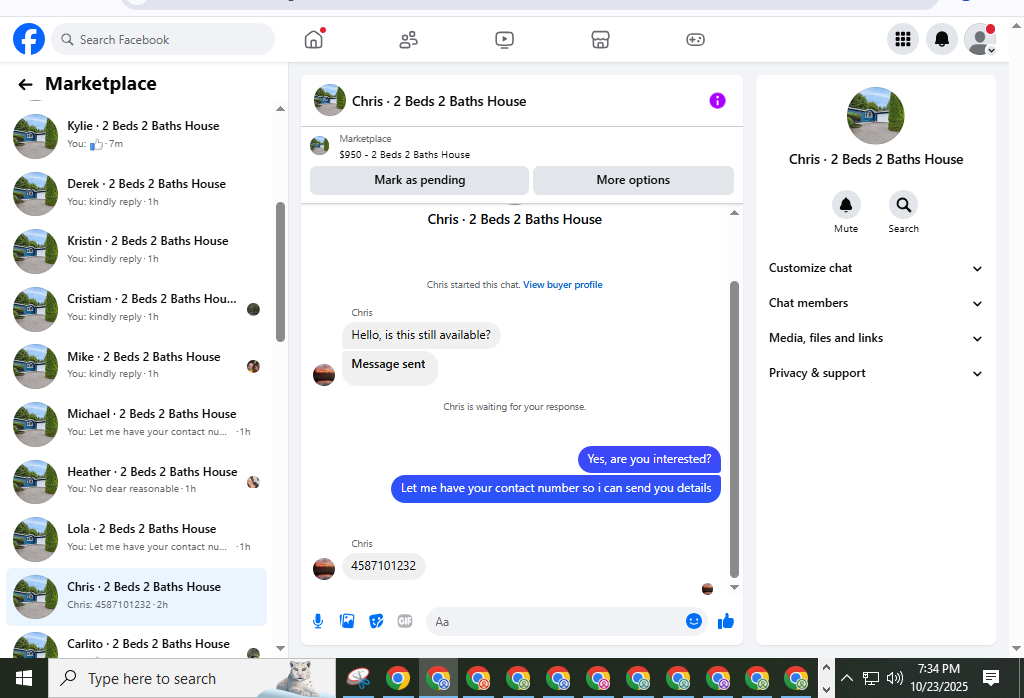
Task: Click the taskbar clock showing 7:34 PM
Action: (939, 678)
